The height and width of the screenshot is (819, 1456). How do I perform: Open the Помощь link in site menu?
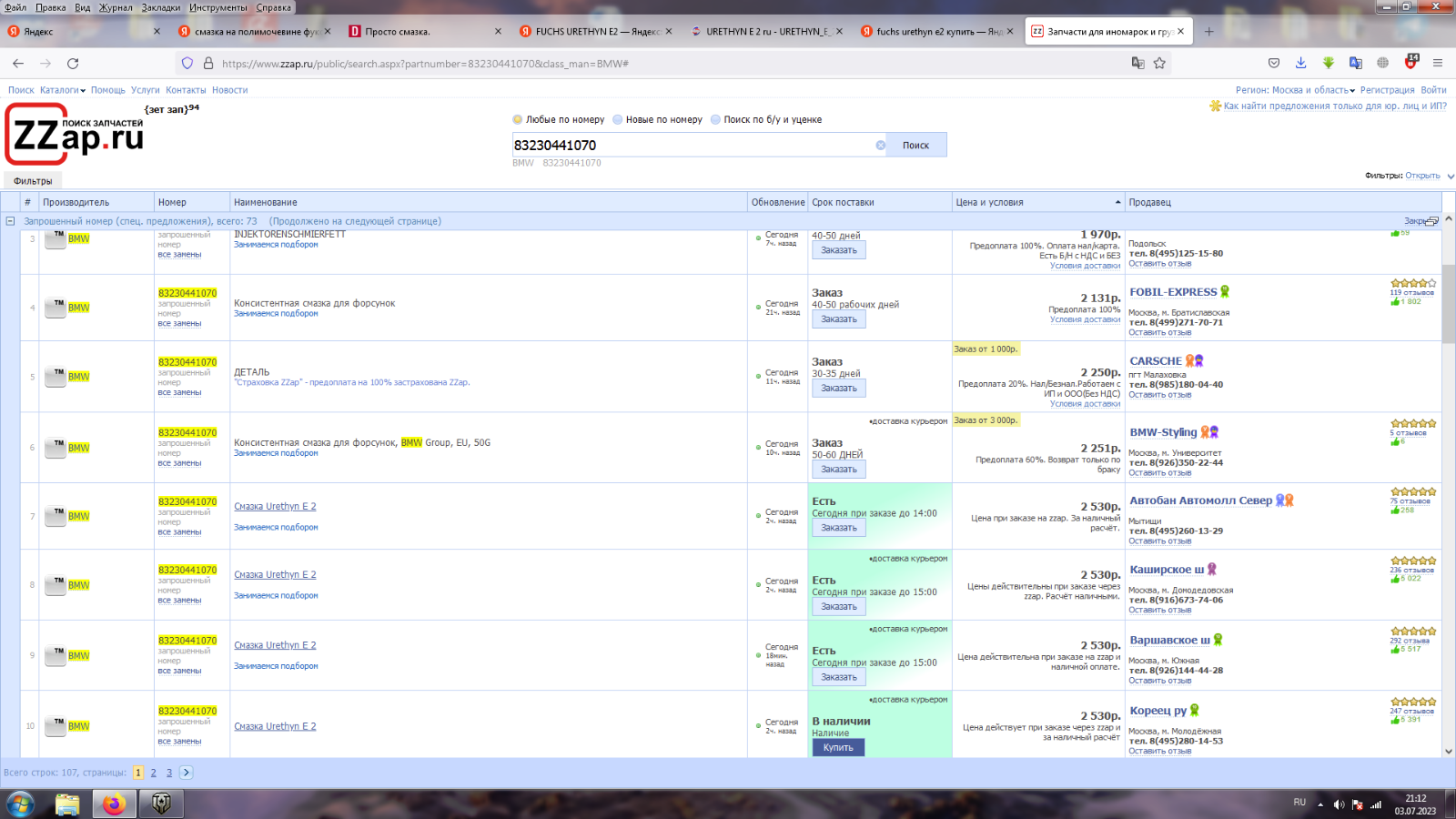[108, 90]
